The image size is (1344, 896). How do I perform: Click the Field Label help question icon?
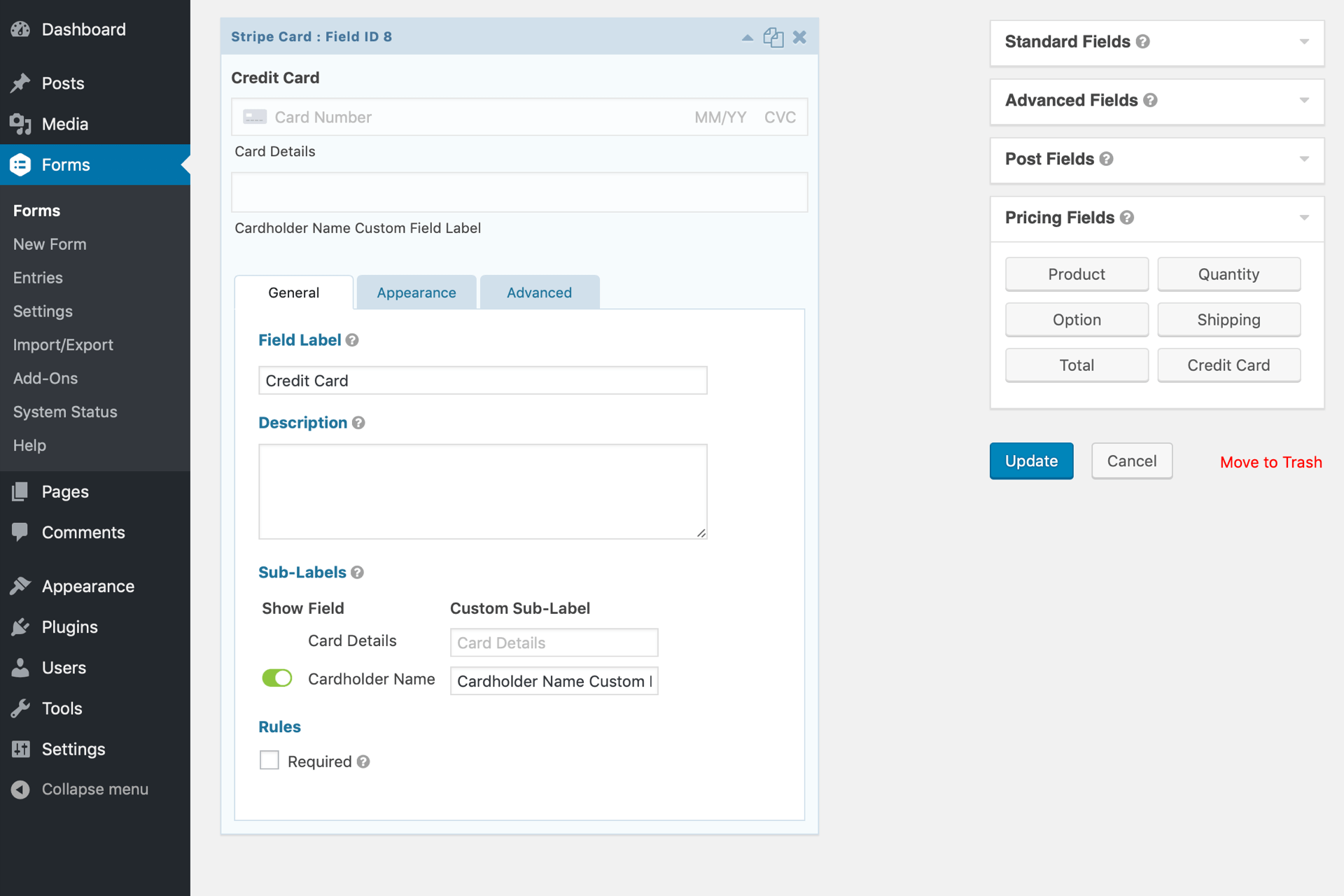point(352,340)
